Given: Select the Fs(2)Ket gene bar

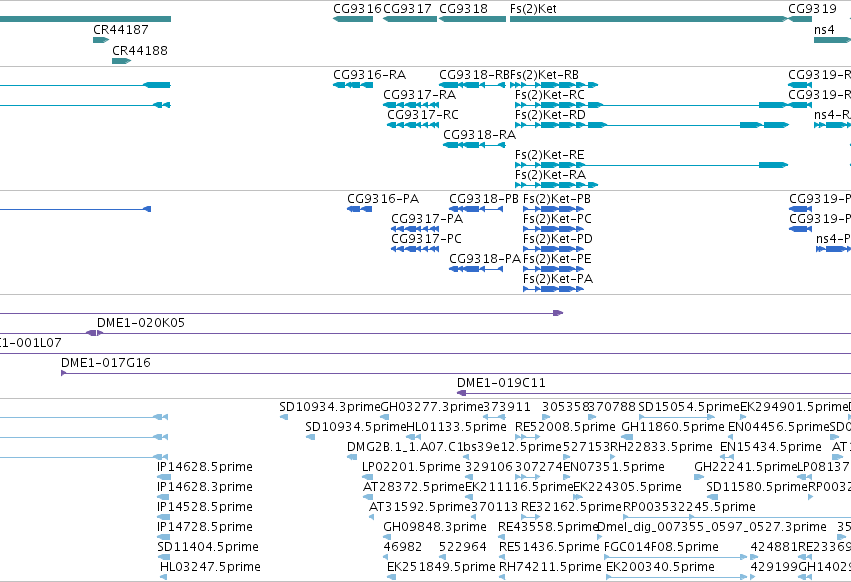Looking at the screenshot, I should (649, 19).
